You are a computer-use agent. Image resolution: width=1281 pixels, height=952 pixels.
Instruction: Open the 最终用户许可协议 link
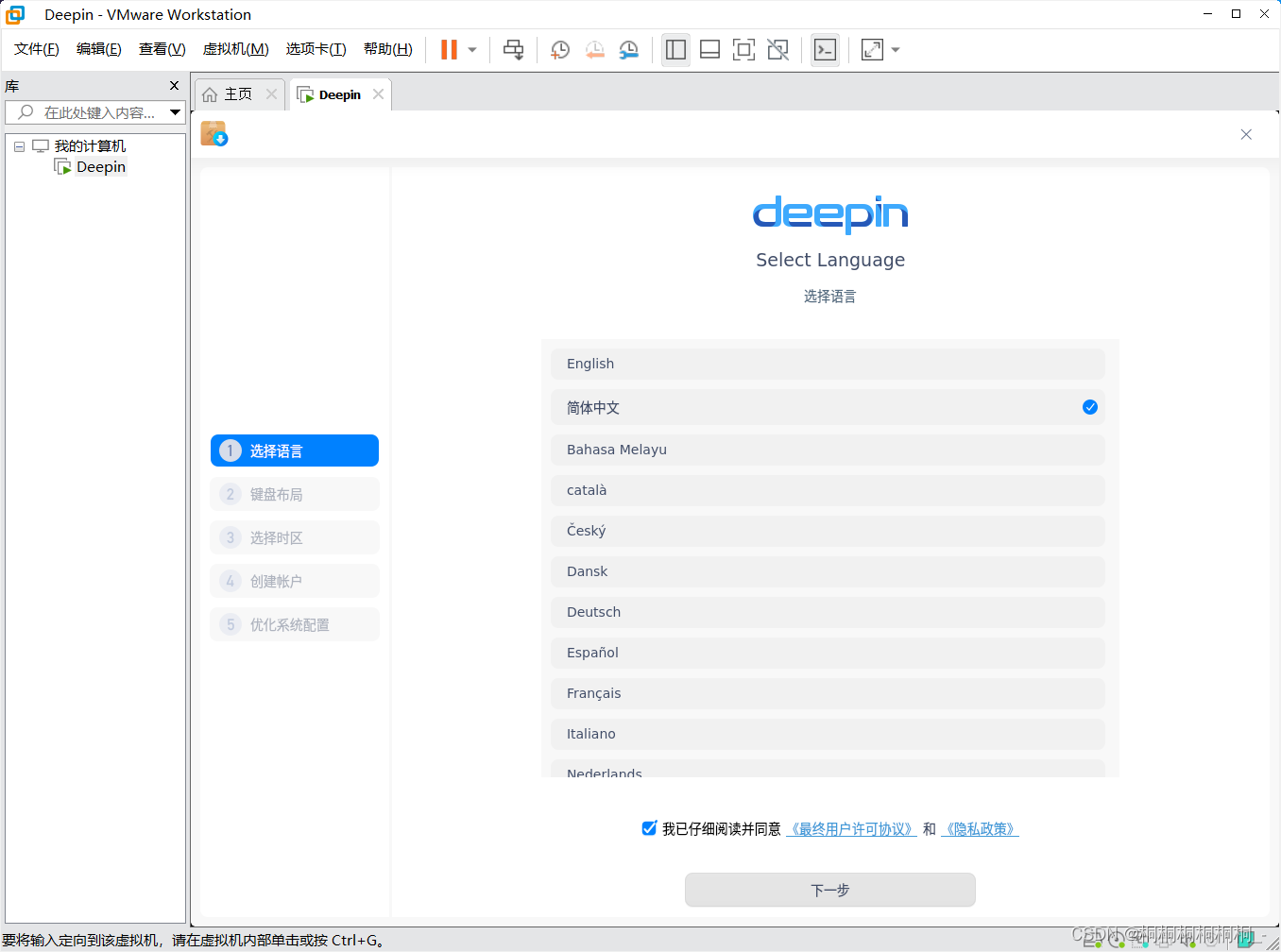point(851,829)
